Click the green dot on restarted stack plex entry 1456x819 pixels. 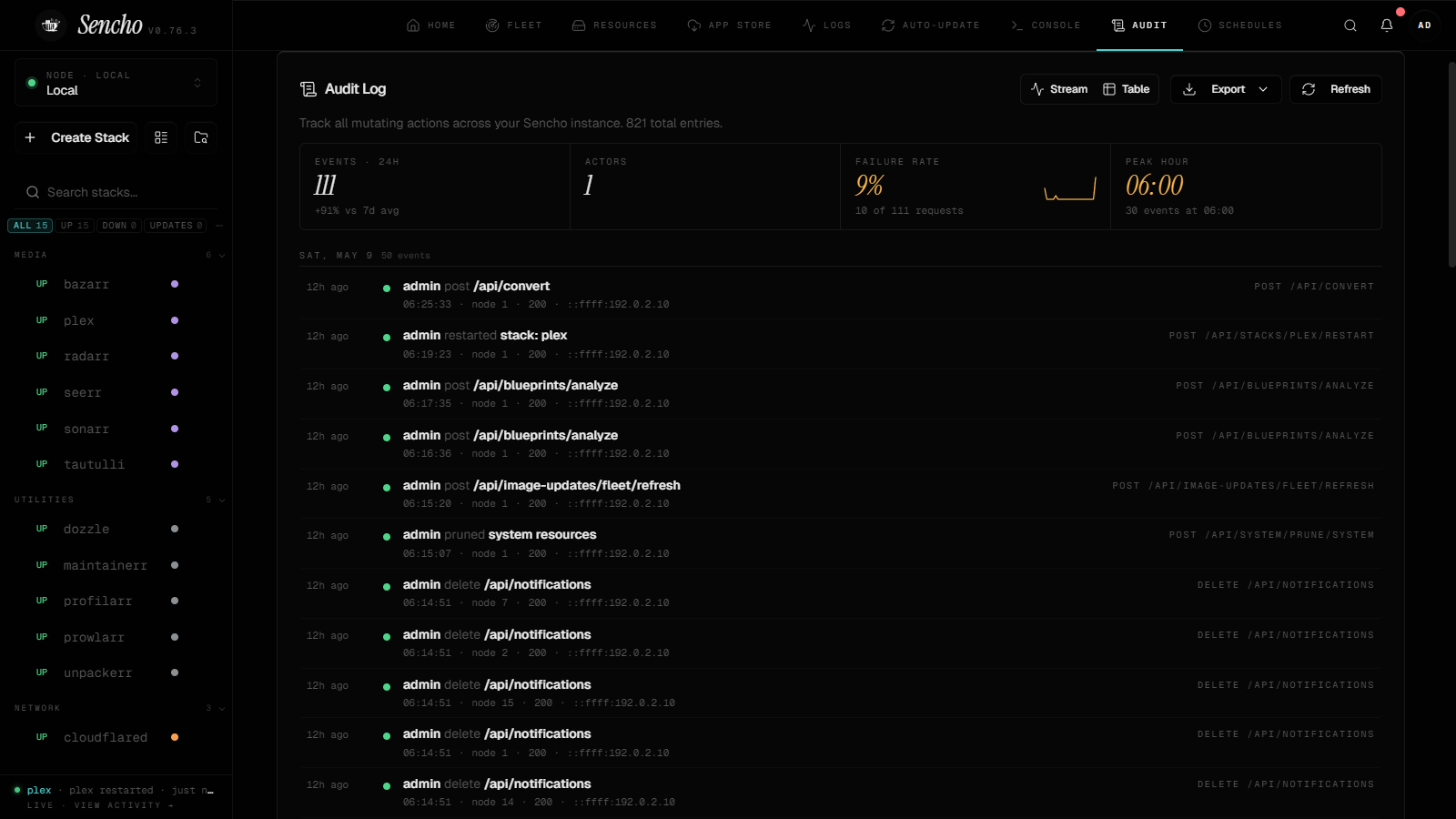387,338
